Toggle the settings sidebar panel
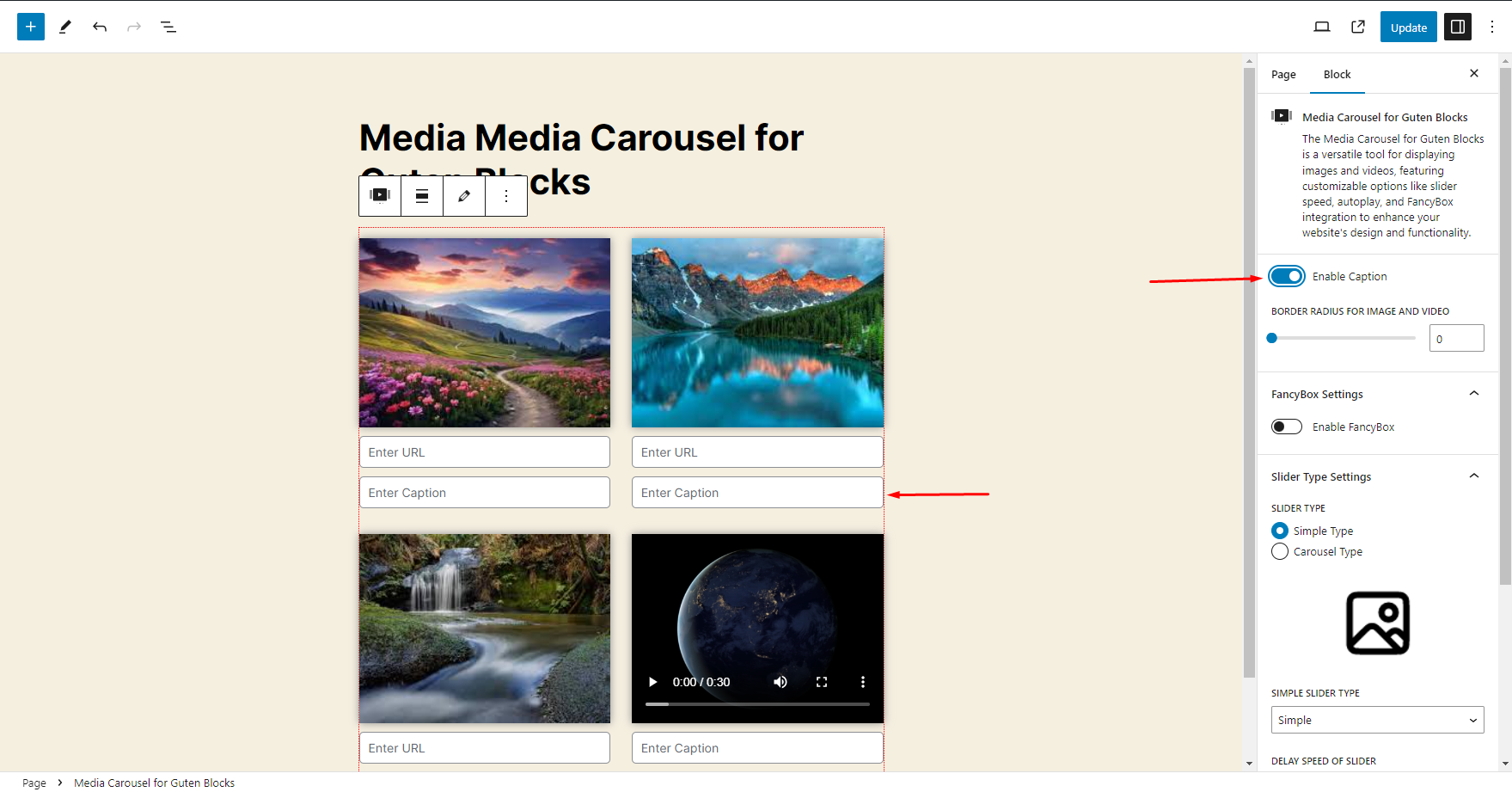 coord(1458,27)
